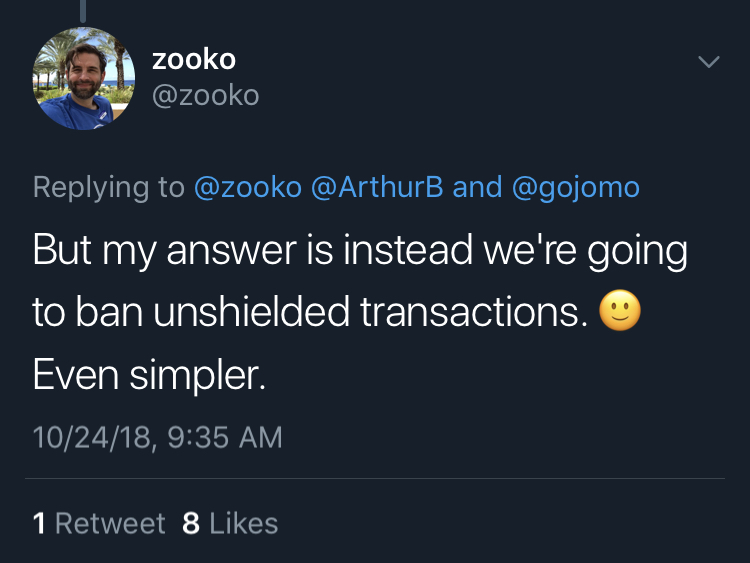Open the blue @zooko mention in reply line

[x=248, y=187]
